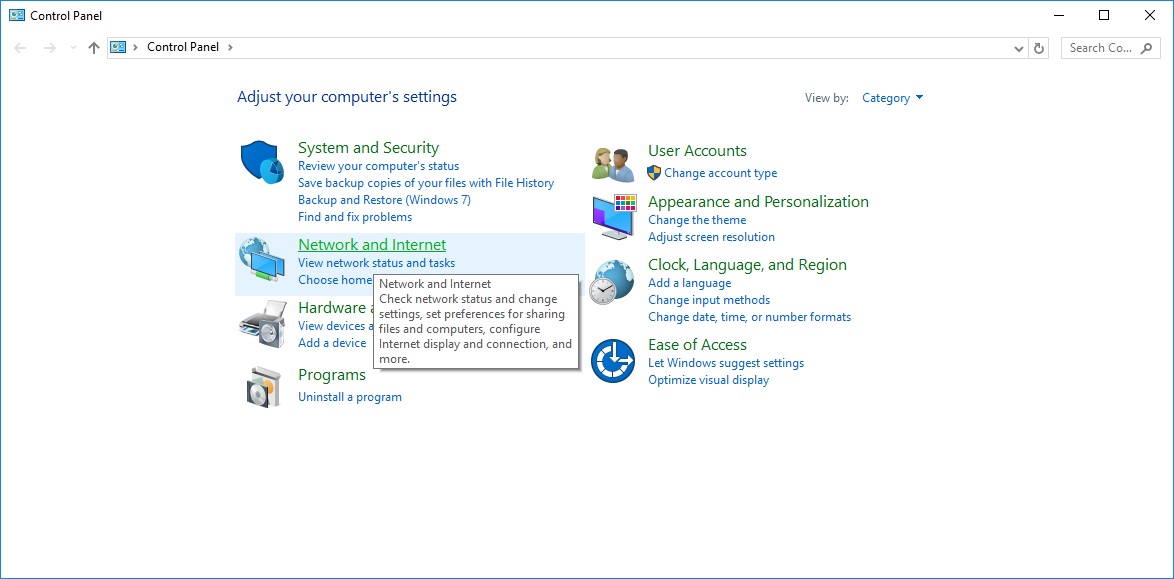Open Find and fix problems
This screenshot has height=579, width=1174.
(x=355, y=217)
